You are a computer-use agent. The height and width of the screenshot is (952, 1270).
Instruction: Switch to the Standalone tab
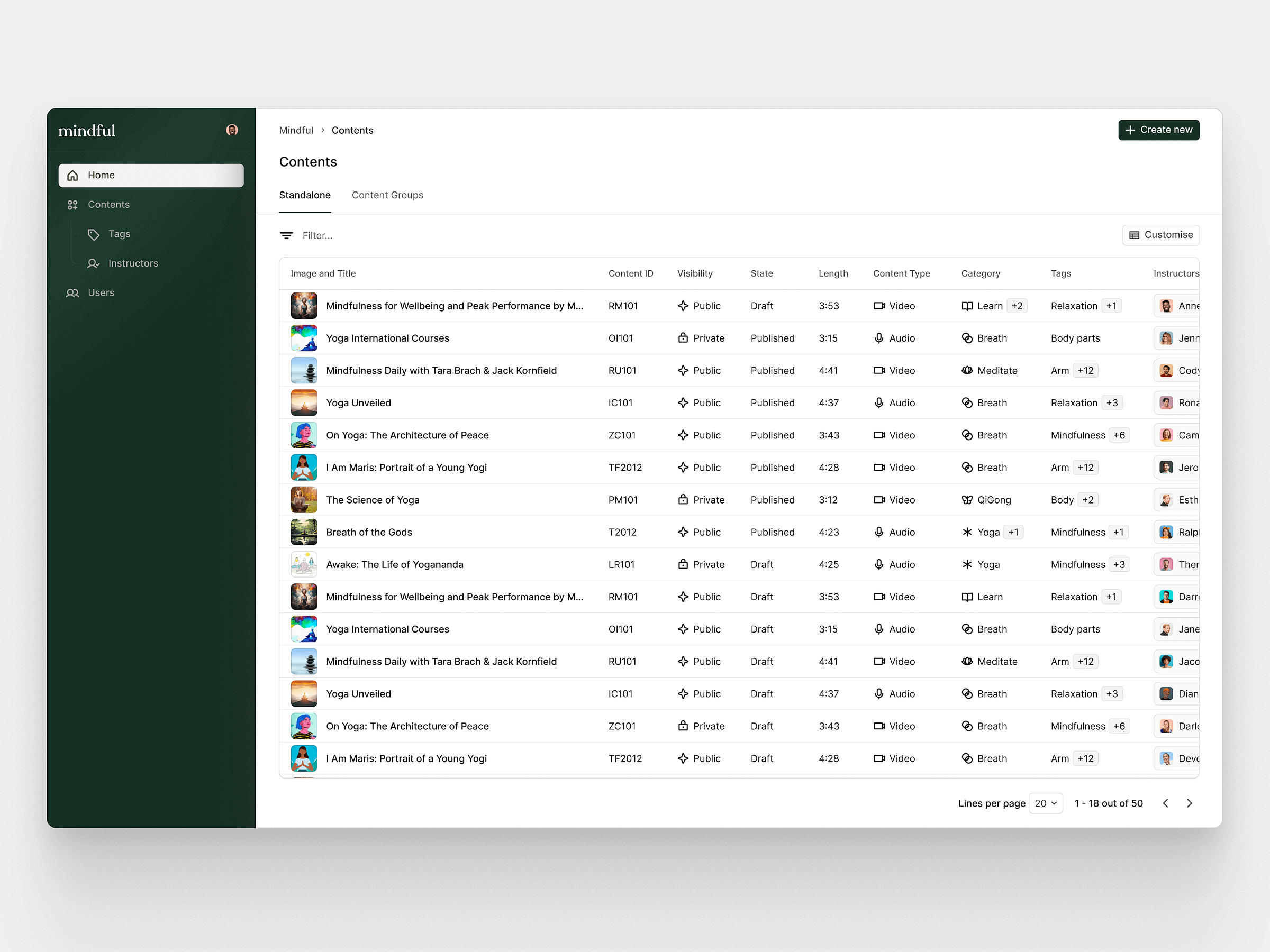305,195
